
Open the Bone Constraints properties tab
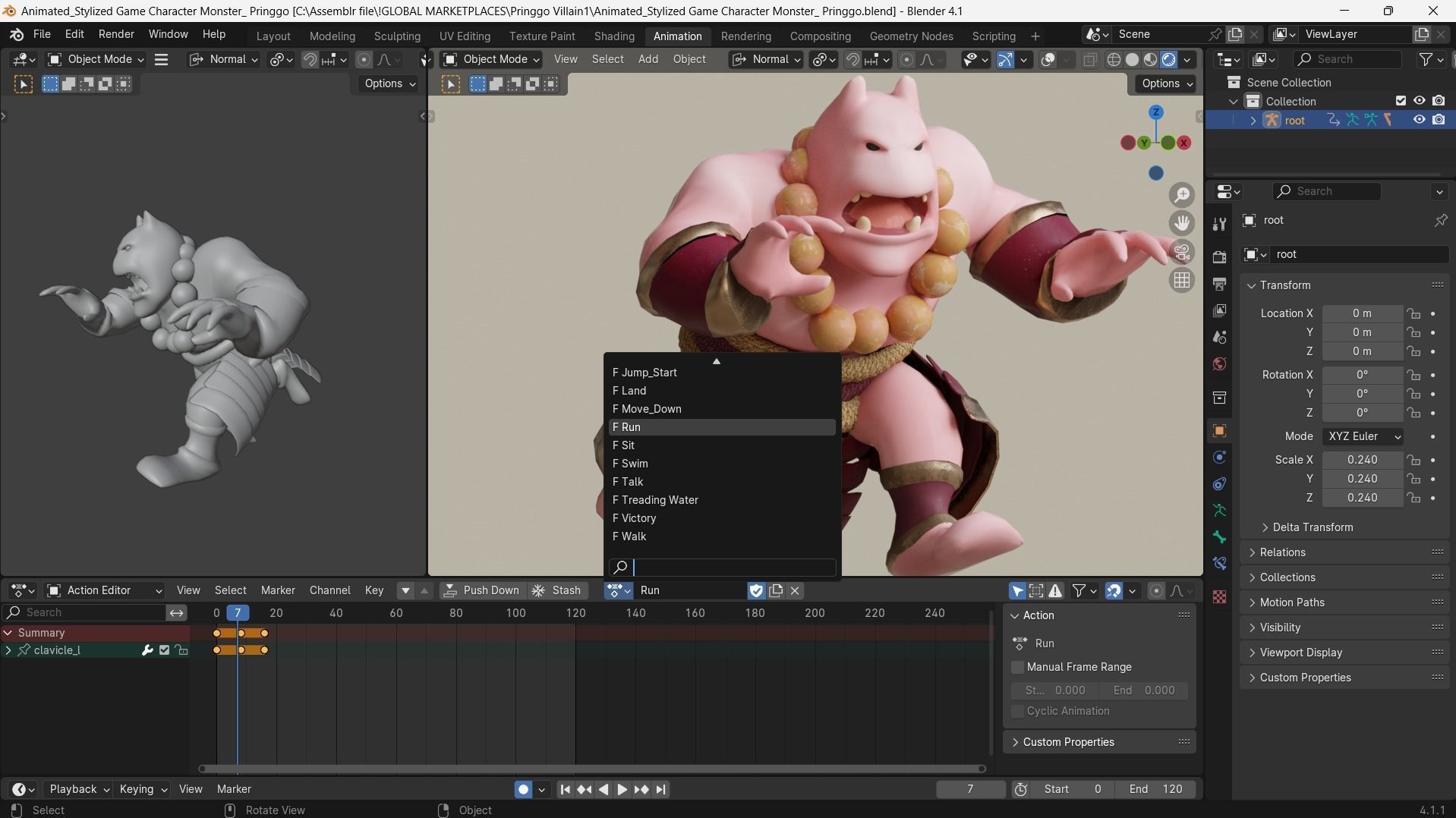1219,564
